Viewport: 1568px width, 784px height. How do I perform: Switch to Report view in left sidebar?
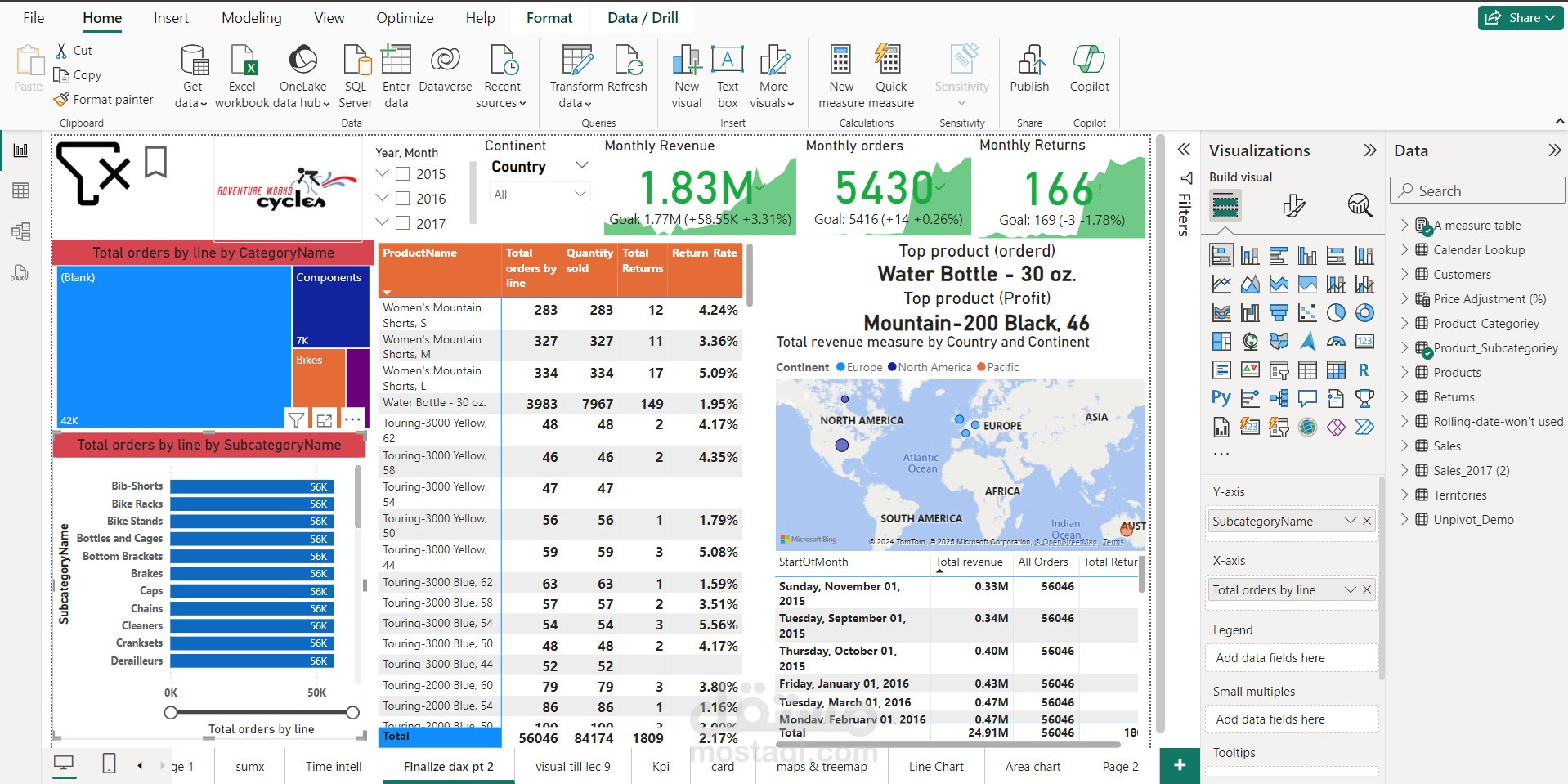21,150
